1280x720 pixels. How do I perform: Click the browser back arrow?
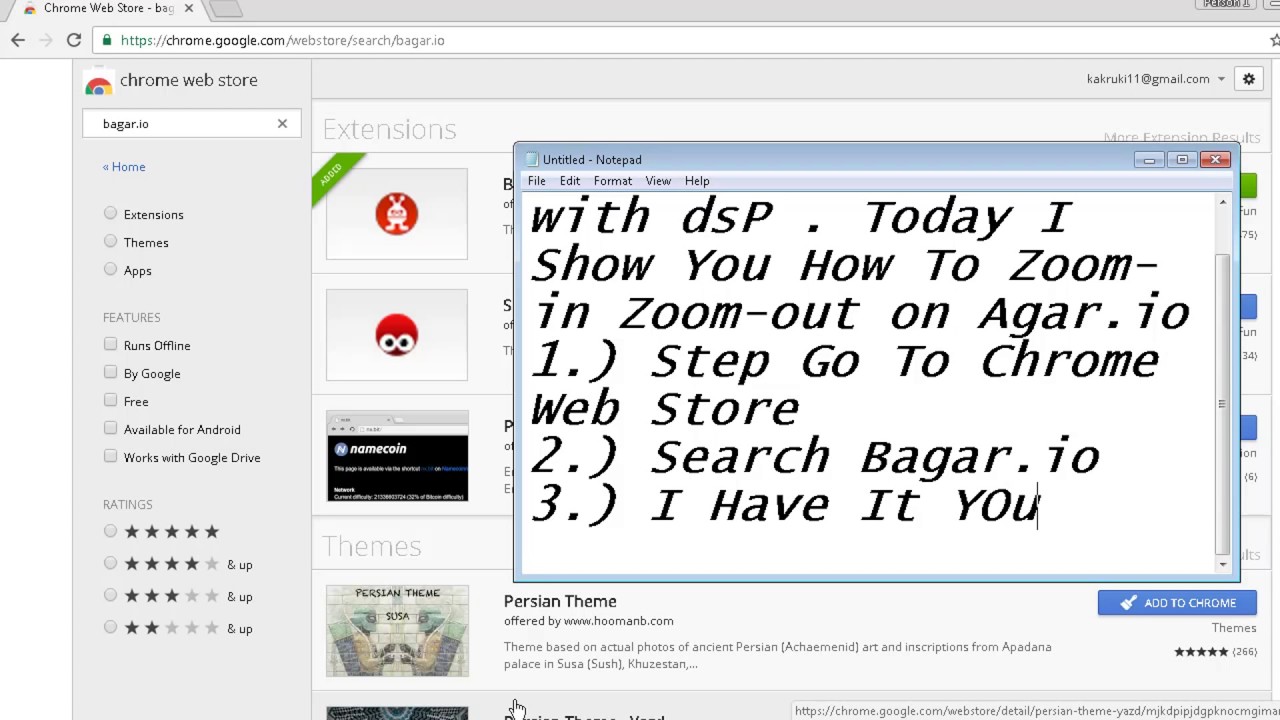coord(18,40)
